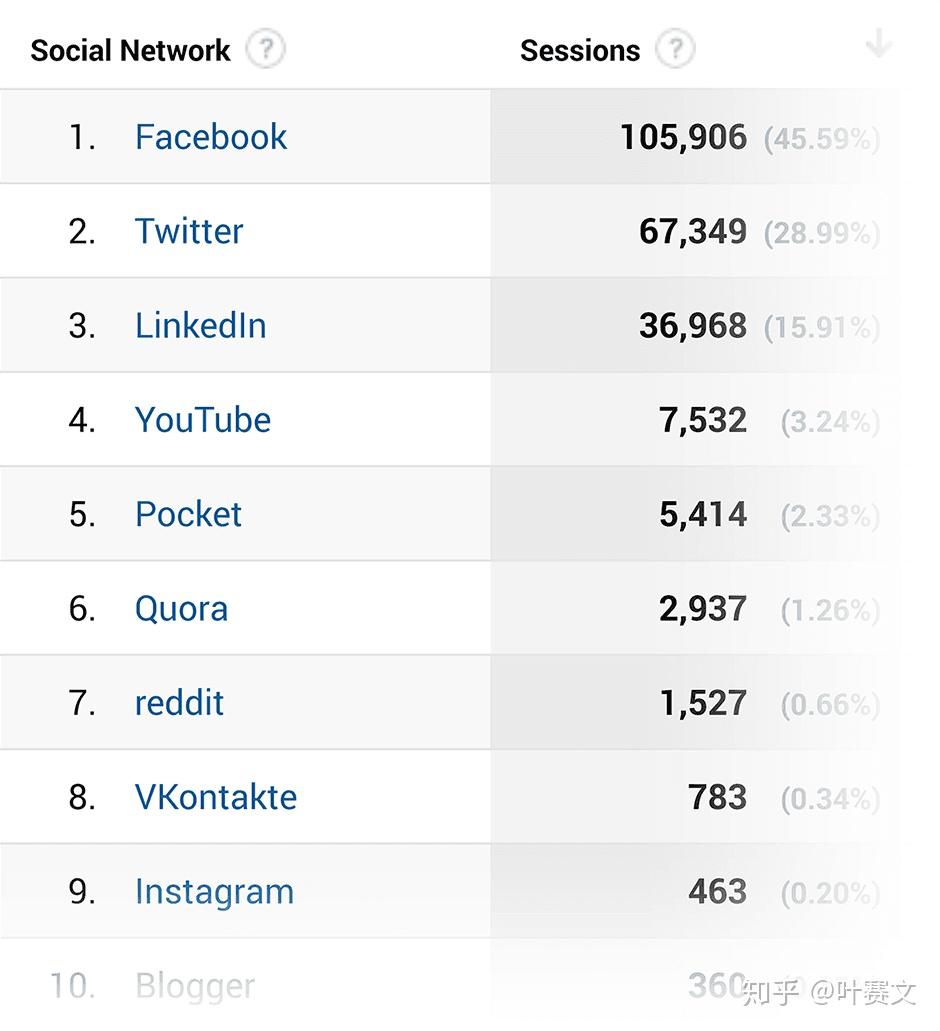The image size is (940, 1031).
Task: Open the Quora network link
Action: (x=181, y=609)
